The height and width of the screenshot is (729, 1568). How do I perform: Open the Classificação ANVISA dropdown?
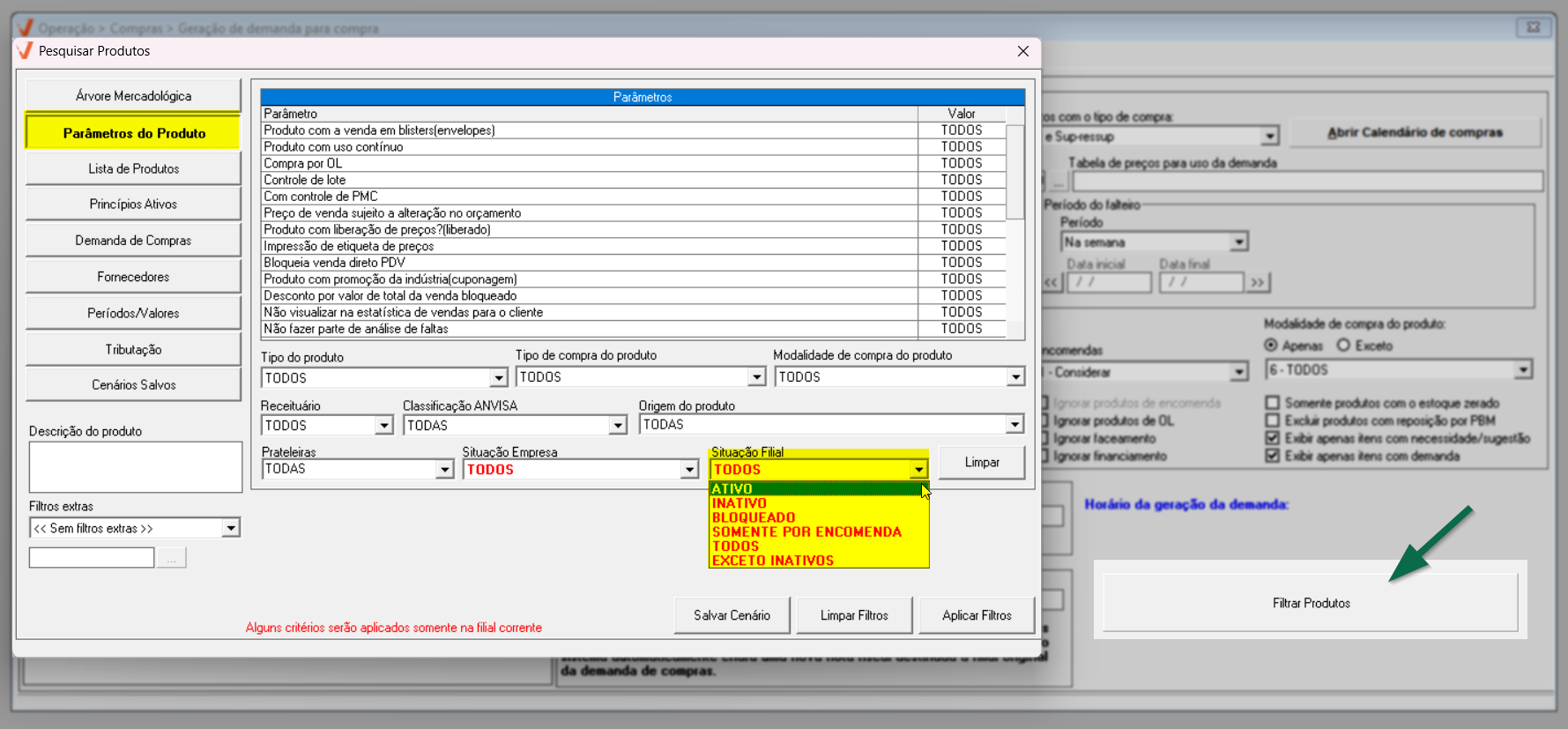(x=618, y=426)
